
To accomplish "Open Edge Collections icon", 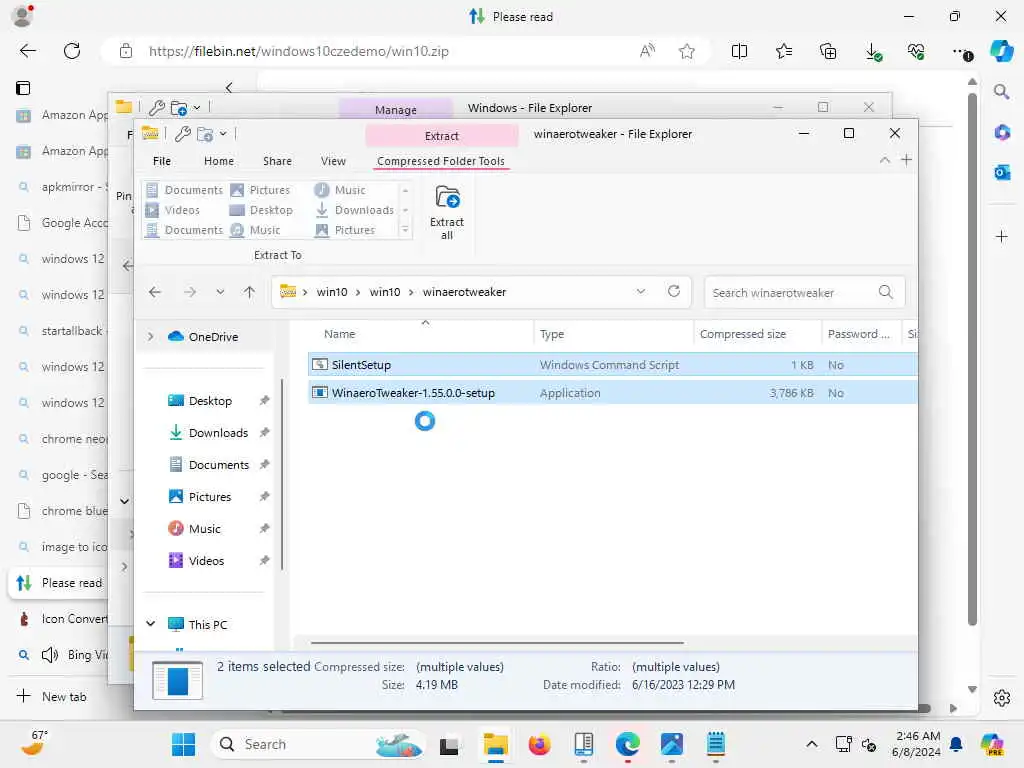I will [x=827, y=51].
